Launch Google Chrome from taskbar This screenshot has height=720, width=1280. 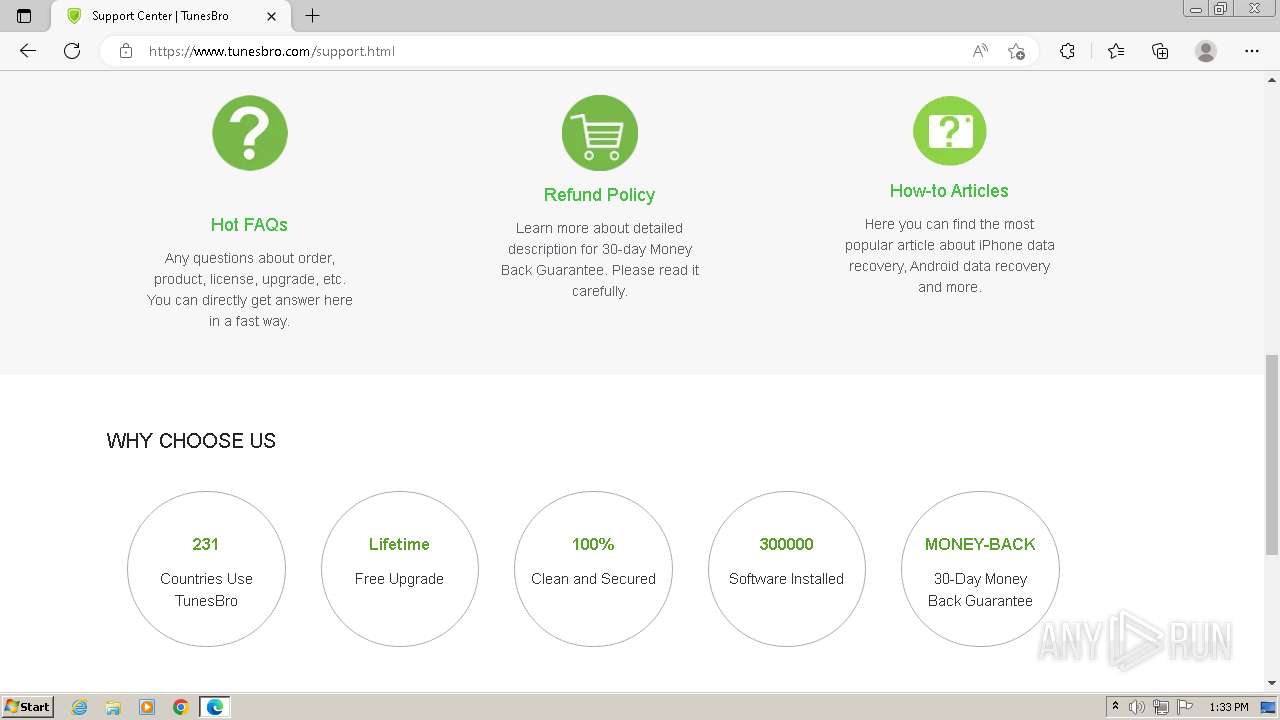[181, 707]
